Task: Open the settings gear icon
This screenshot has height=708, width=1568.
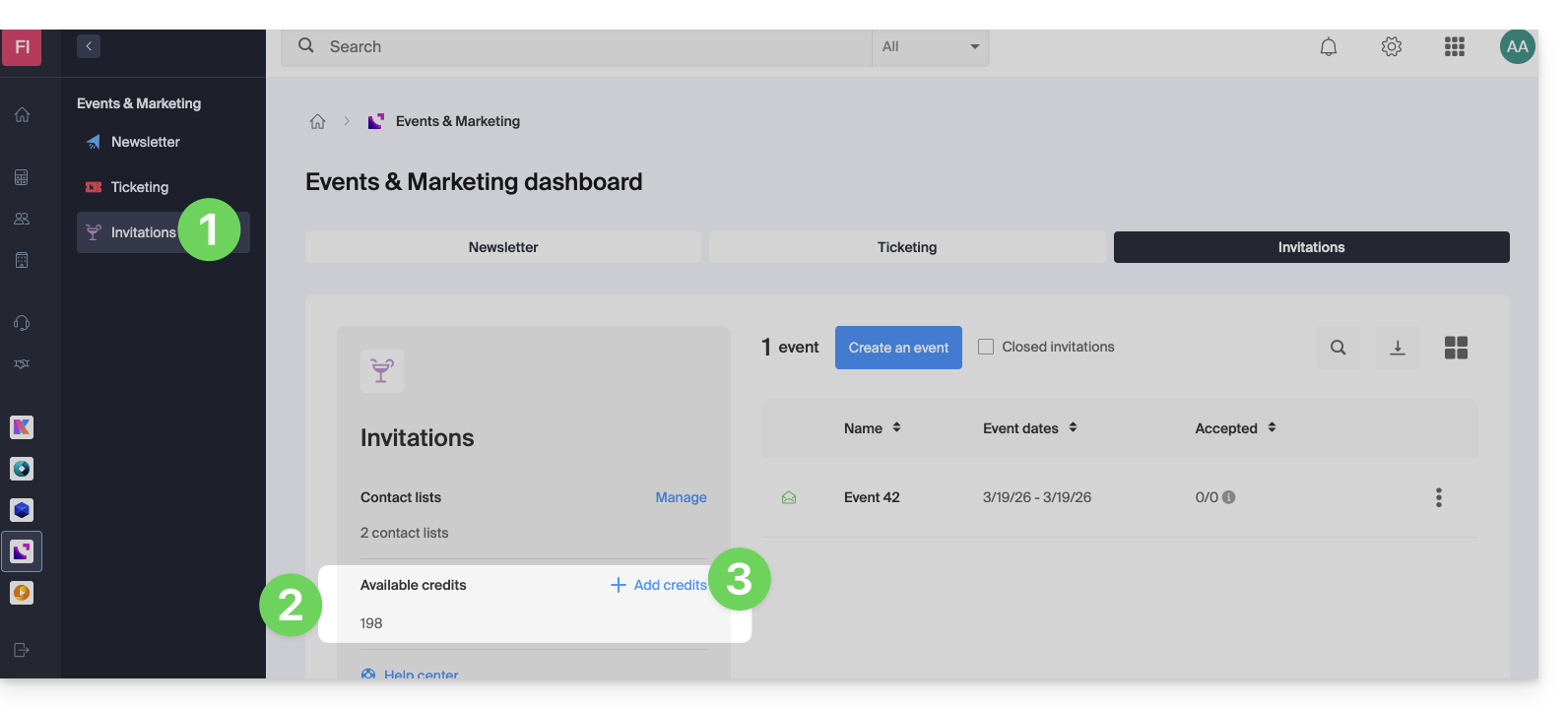Action: coord(1391,46)
